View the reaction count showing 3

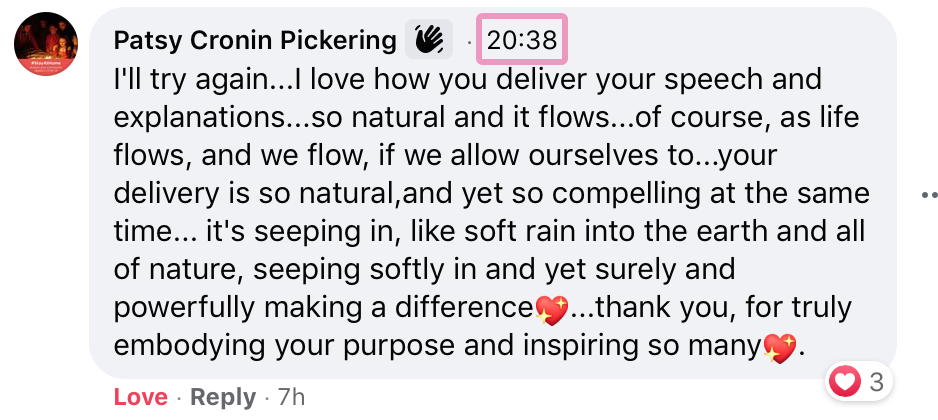(876, 381)
